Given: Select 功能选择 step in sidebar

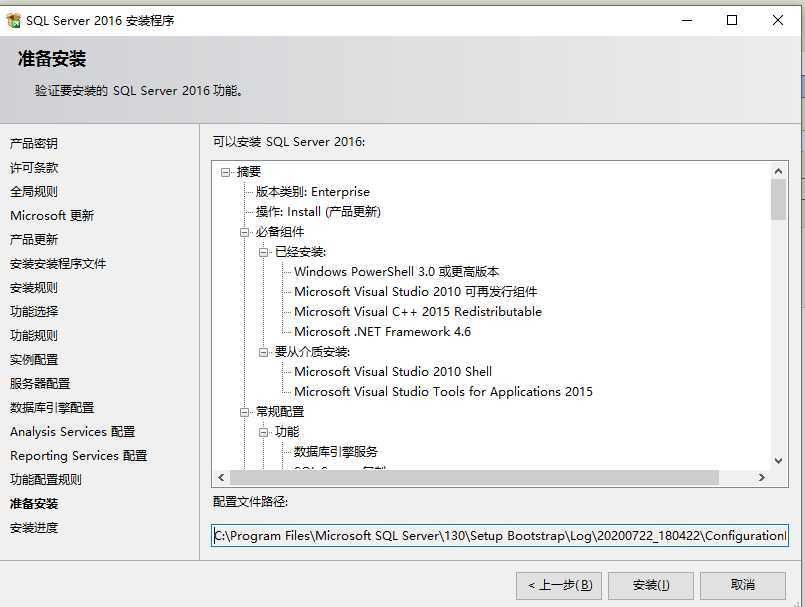Looking at the screenshot, I should 34,311.
